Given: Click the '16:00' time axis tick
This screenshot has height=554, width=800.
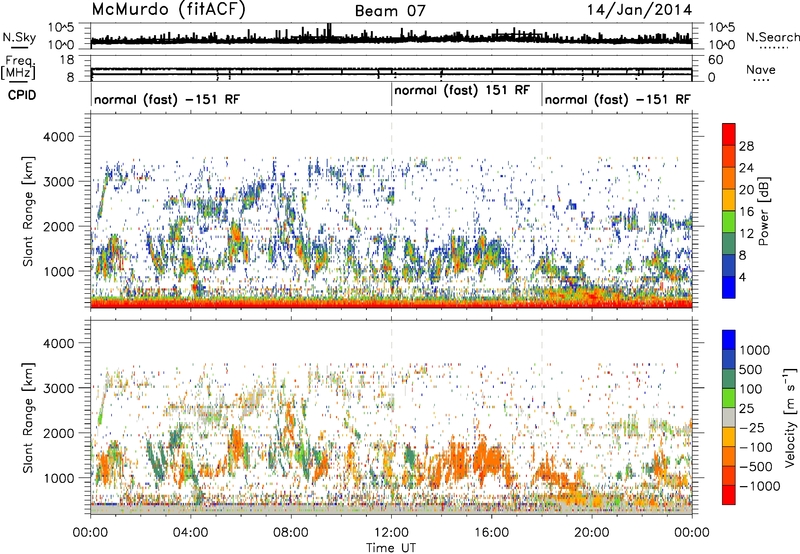Looking at the screenshot, I should 491,533.
